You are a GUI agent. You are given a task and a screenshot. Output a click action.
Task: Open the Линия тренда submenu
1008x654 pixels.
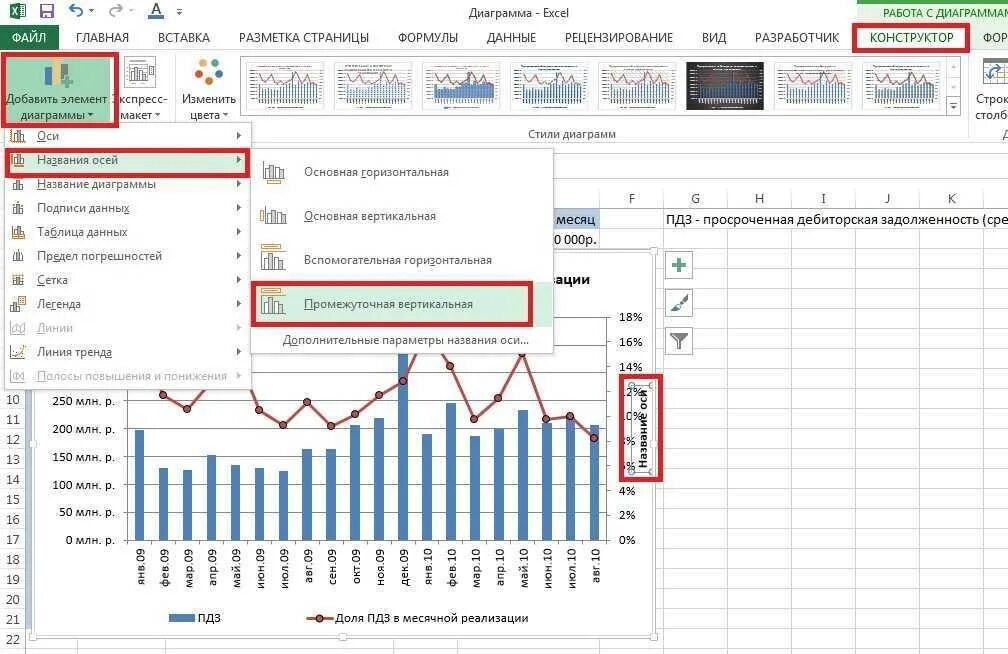tap(127, 352)
